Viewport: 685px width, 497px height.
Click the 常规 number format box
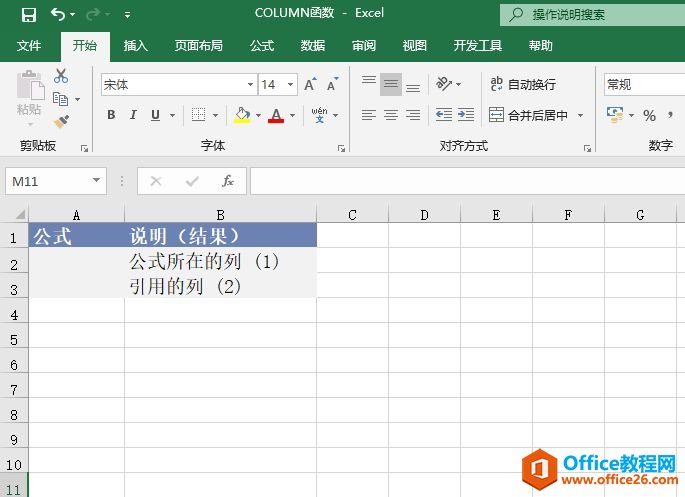coord(644,84)
